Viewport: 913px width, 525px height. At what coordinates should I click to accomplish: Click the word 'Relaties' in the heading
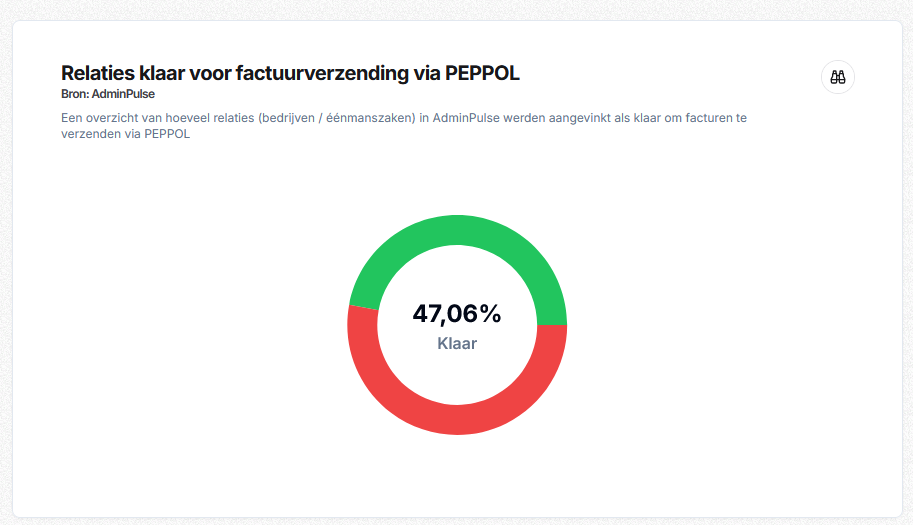[x=95, y=73]
